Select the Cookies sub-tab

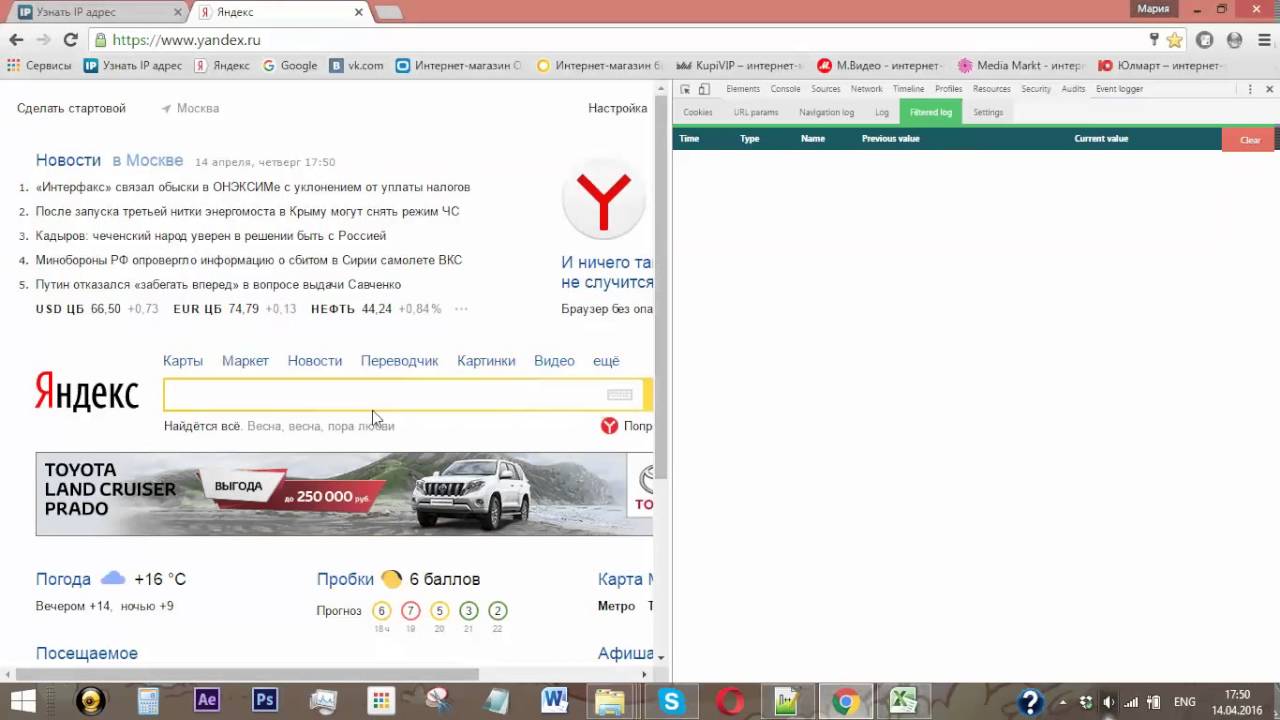click(x=698, y=112)
